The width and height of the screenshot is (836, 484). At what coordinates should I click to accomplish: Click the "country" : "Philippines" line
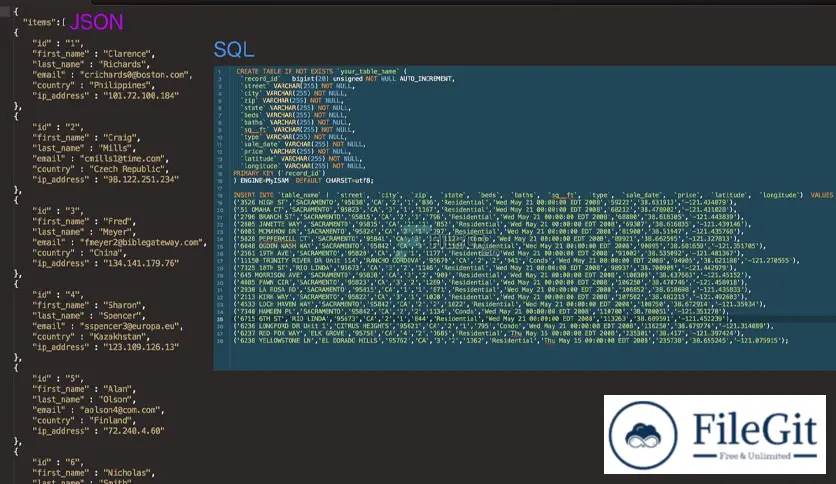click(93, 85)
